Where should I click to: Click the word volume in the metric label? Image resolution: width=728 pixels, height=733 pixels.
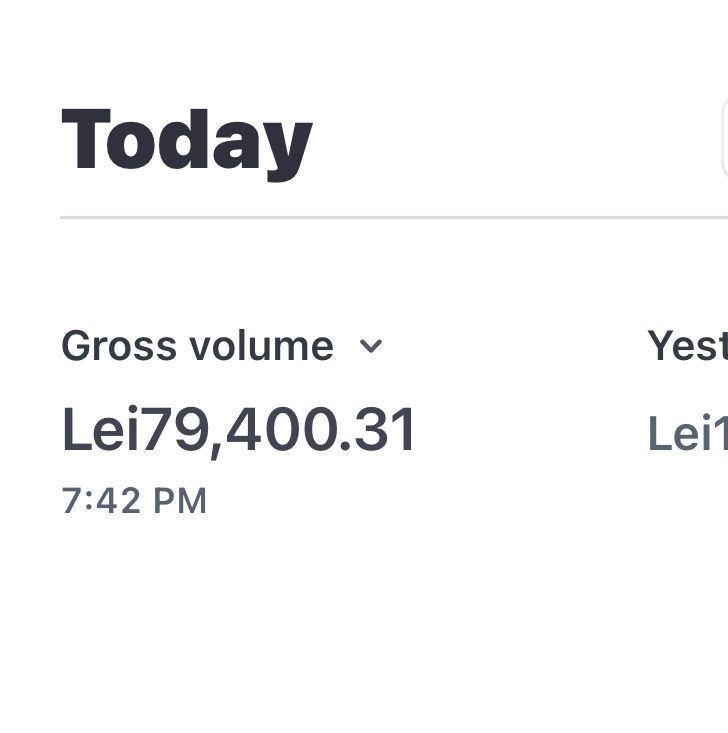coord(261,347)
